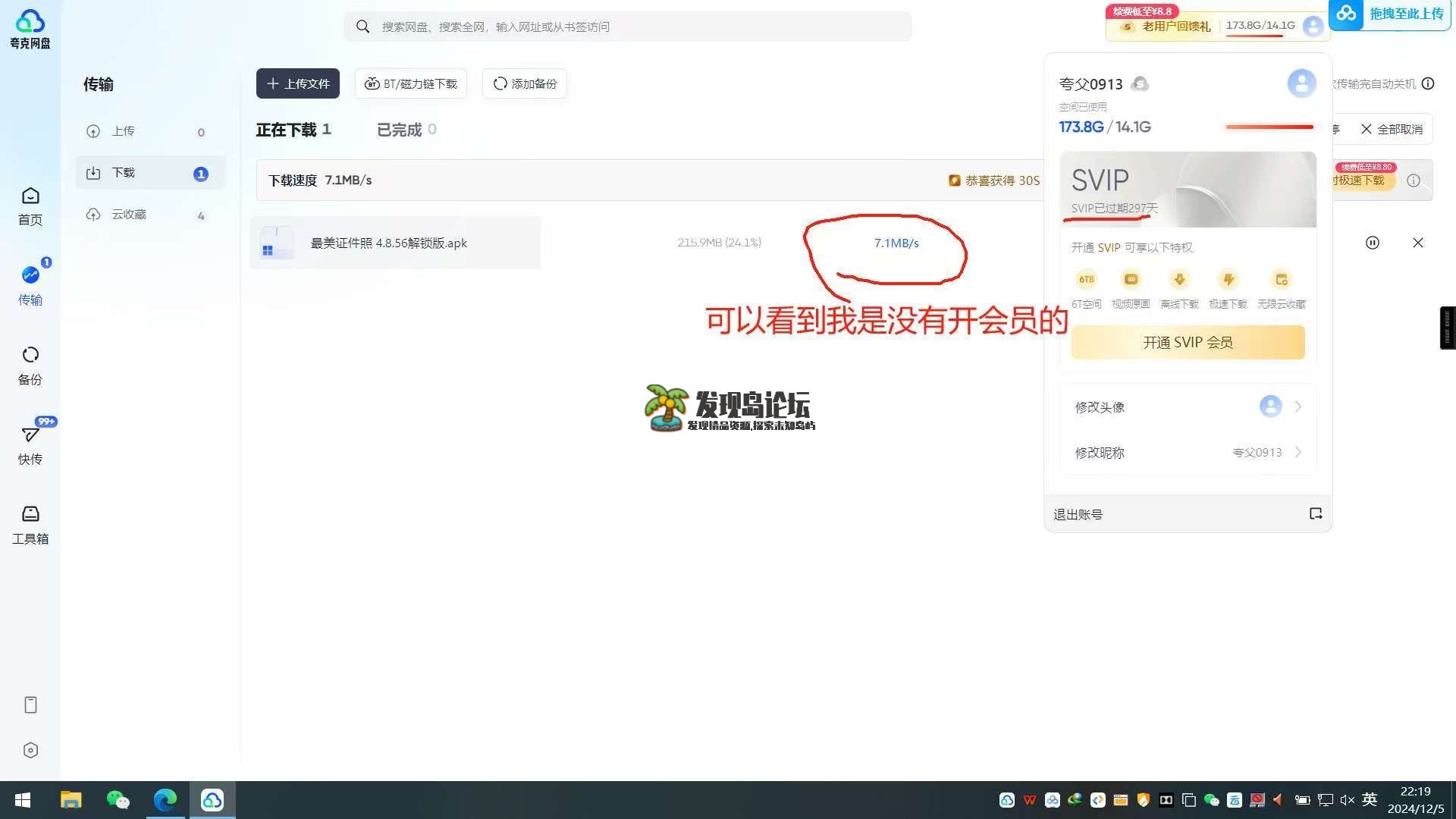The width and height of the screenshot is (1456, 819).
Task: Select 下载 in the transfer list
Action: pos(151,173)
